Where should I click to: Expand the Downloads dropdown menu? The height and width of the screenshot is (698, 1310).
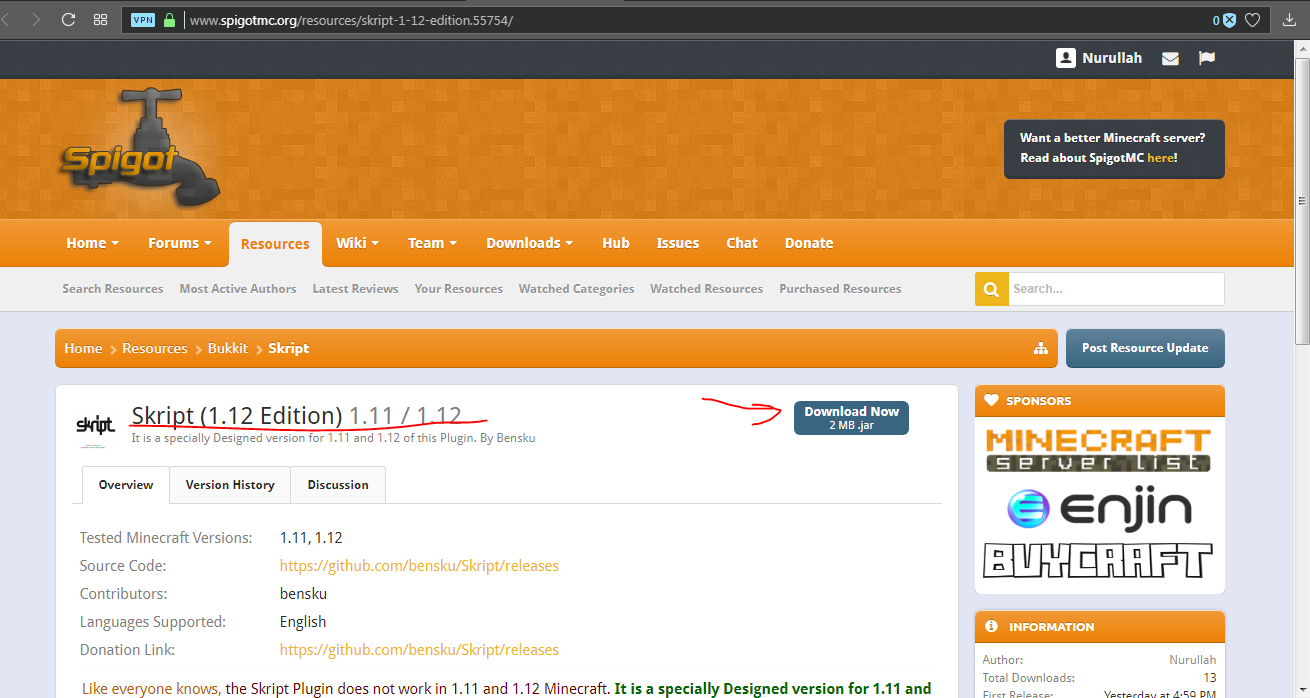coord(529,243)
